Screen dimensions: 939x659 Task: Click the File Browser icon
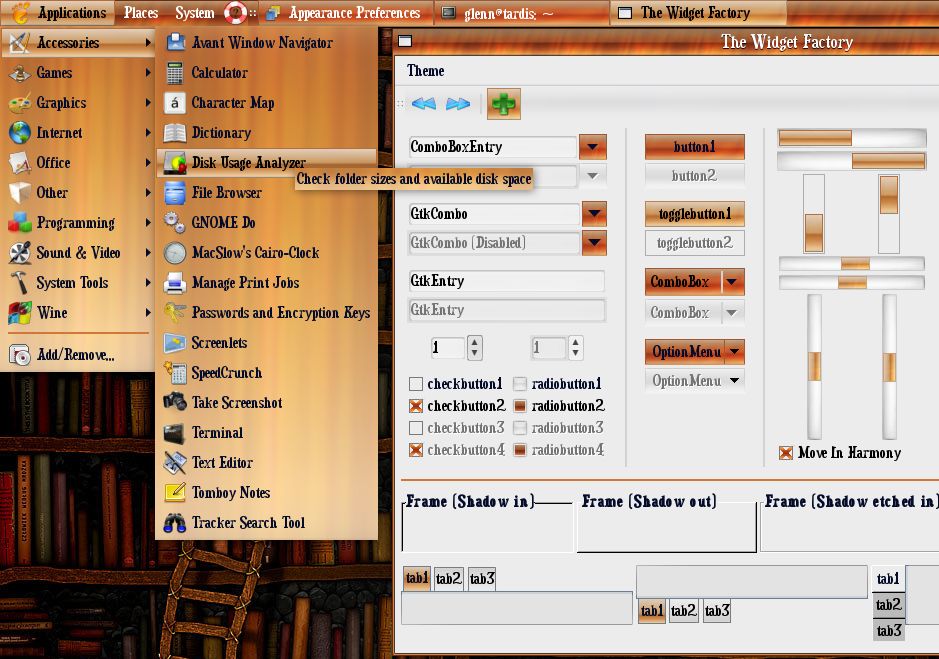coord(175,192)
